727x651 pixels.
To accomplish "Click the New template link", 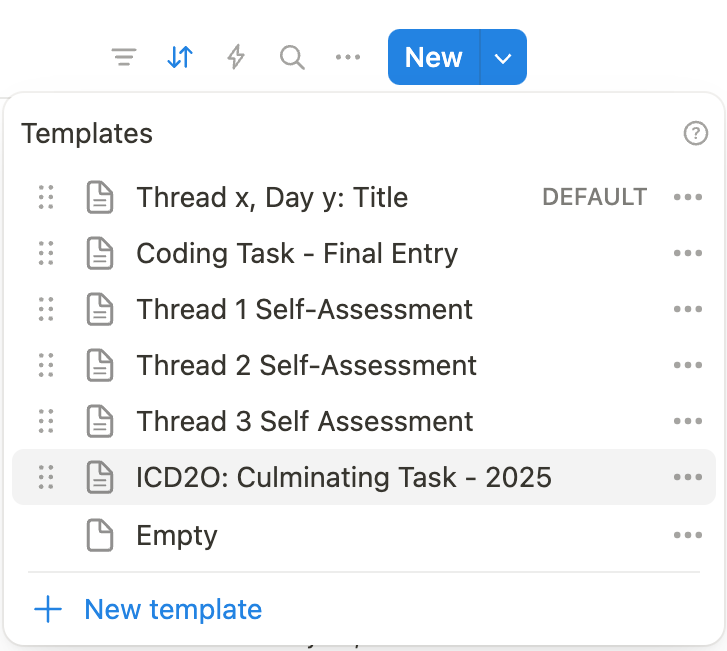I will point(172,609).
